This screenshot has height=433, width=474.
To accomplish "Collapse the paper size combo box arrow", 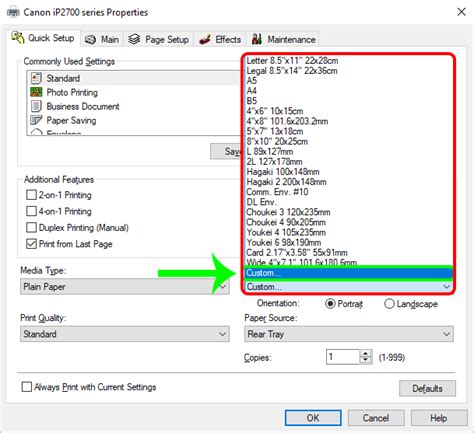I will tap(446, 287).
